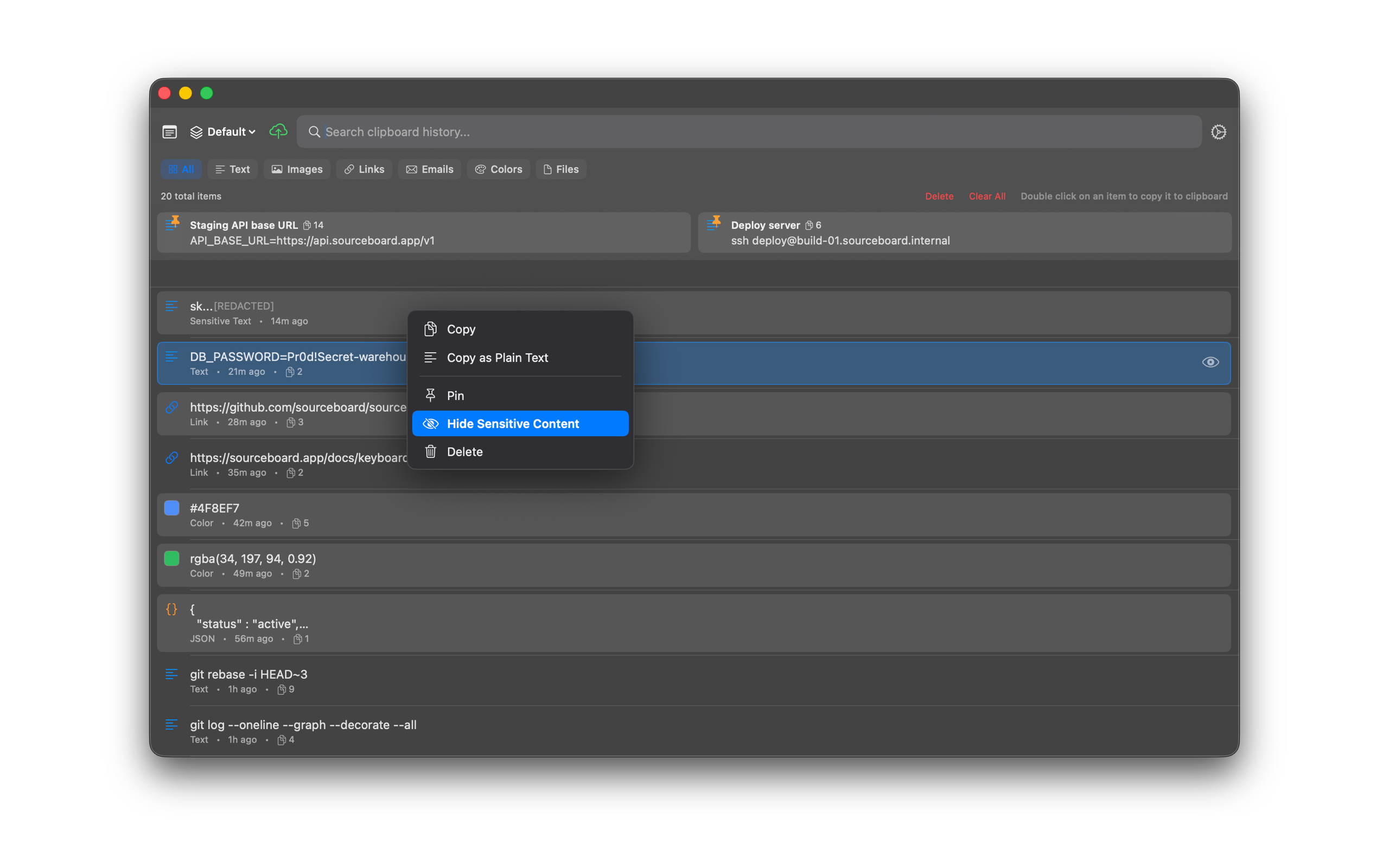Image resolution: width=1389 pixels, height=868 pixels.
Task: Click the orange JSON braces icon
Action: tap(171, 609)
